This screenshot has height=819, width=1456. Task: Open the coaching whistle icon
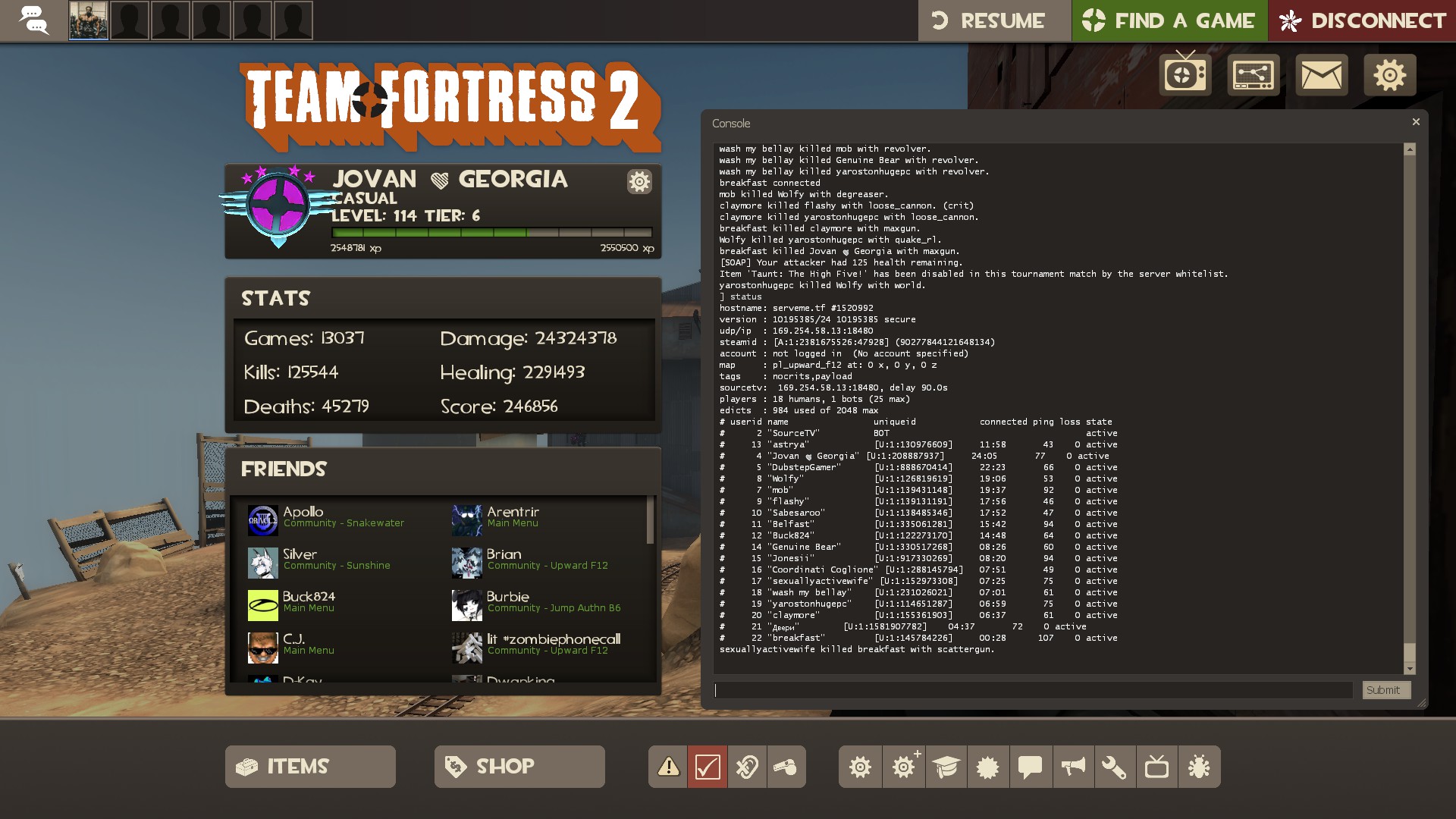786,767
